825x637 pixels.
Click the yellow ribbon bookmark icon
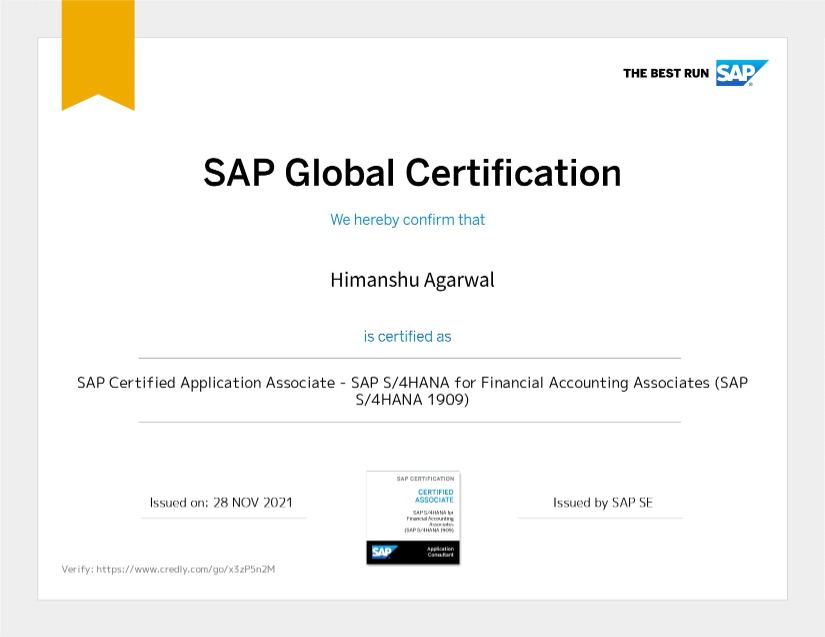(98, 50)
